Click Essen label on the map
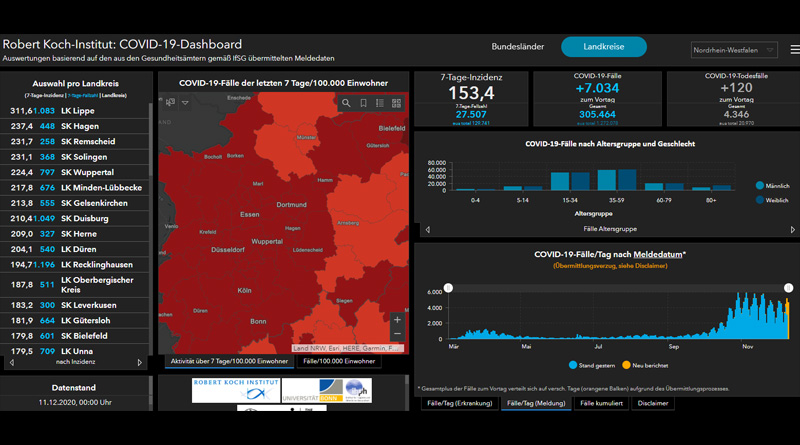800x445 pixels. tap(249, 214)
